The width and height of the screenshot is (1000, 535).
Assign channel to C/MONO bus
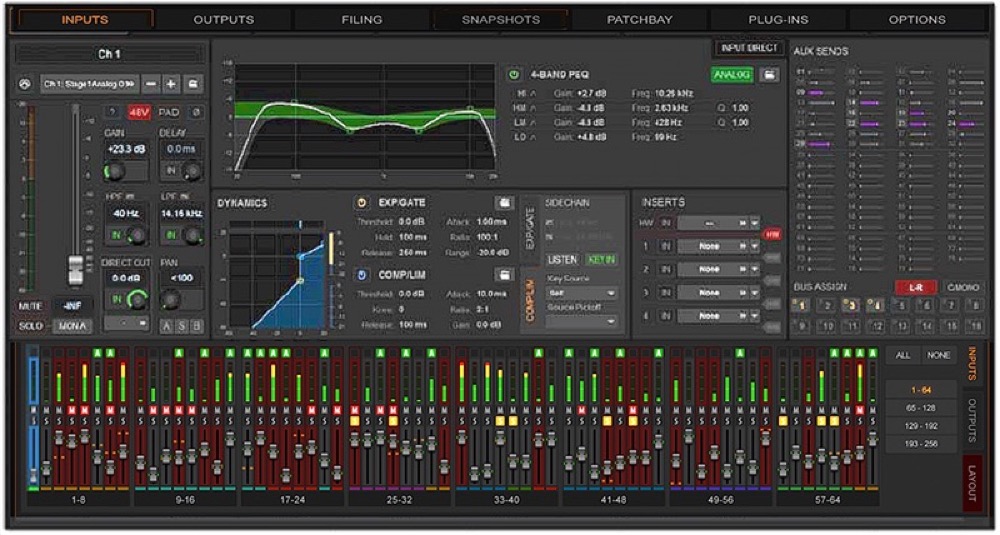(x=963, y=288)
